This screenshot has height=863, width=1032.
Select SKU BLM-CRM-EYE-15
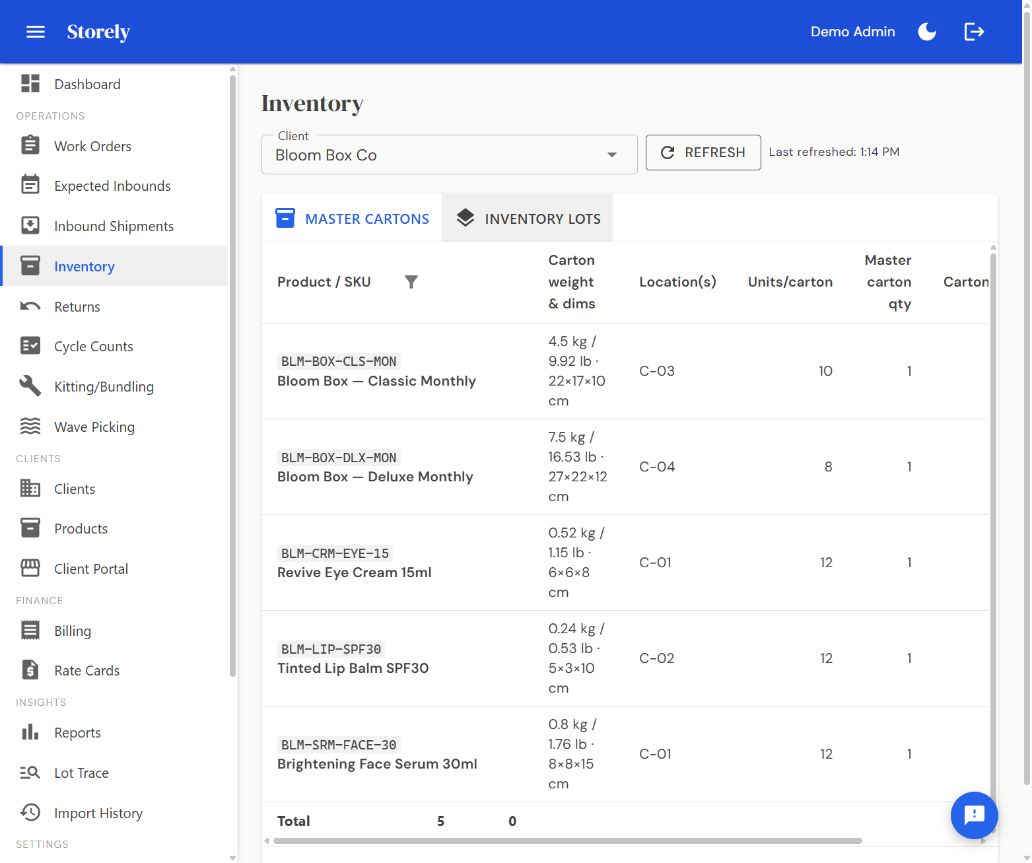(x=335, y=554)
